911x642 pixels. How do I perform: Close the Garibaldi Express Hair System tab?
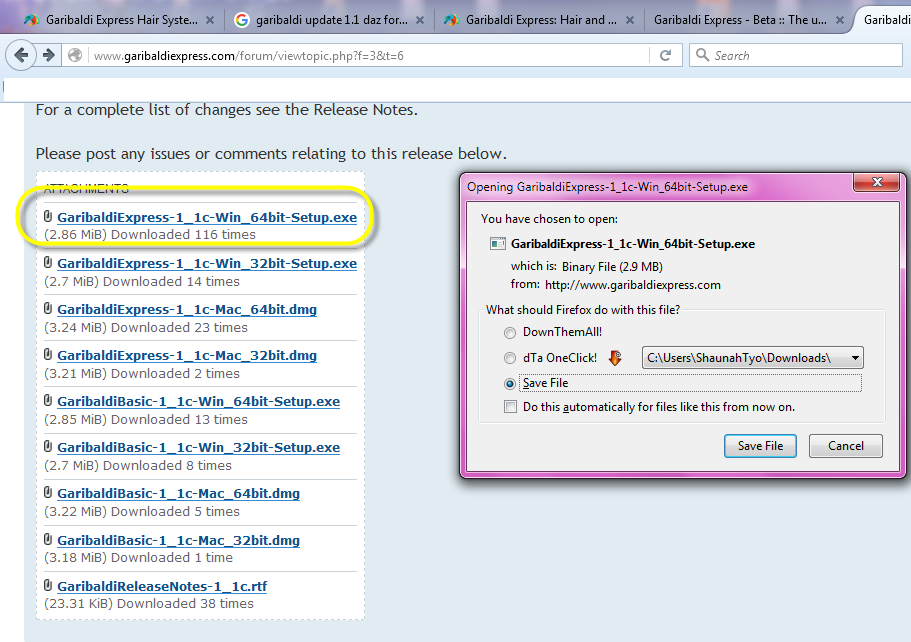pyautogui.click(x=210, y=20)
